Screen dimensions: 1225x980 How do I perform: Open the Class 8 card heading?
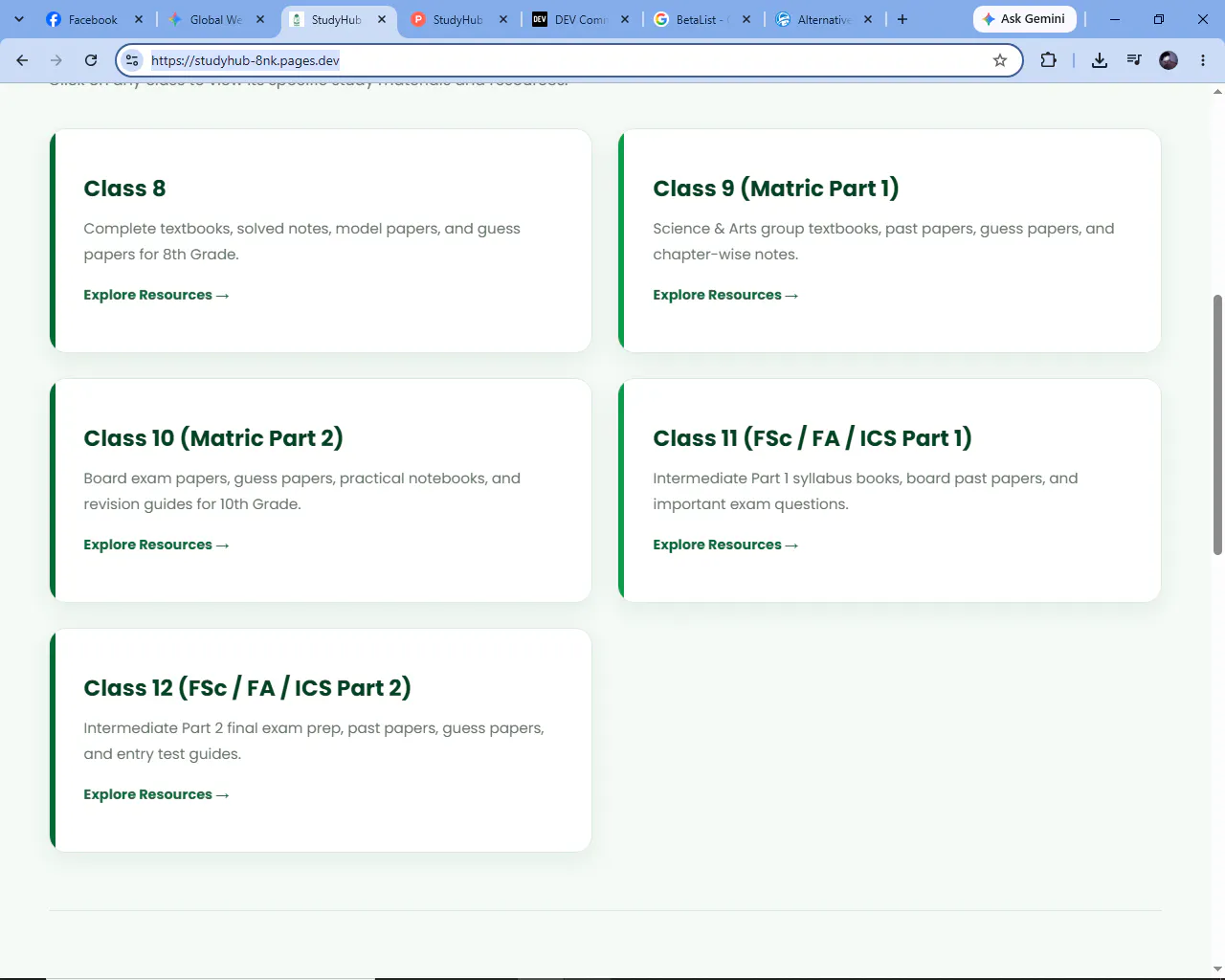pyautogui.click(x=124, y=189)
